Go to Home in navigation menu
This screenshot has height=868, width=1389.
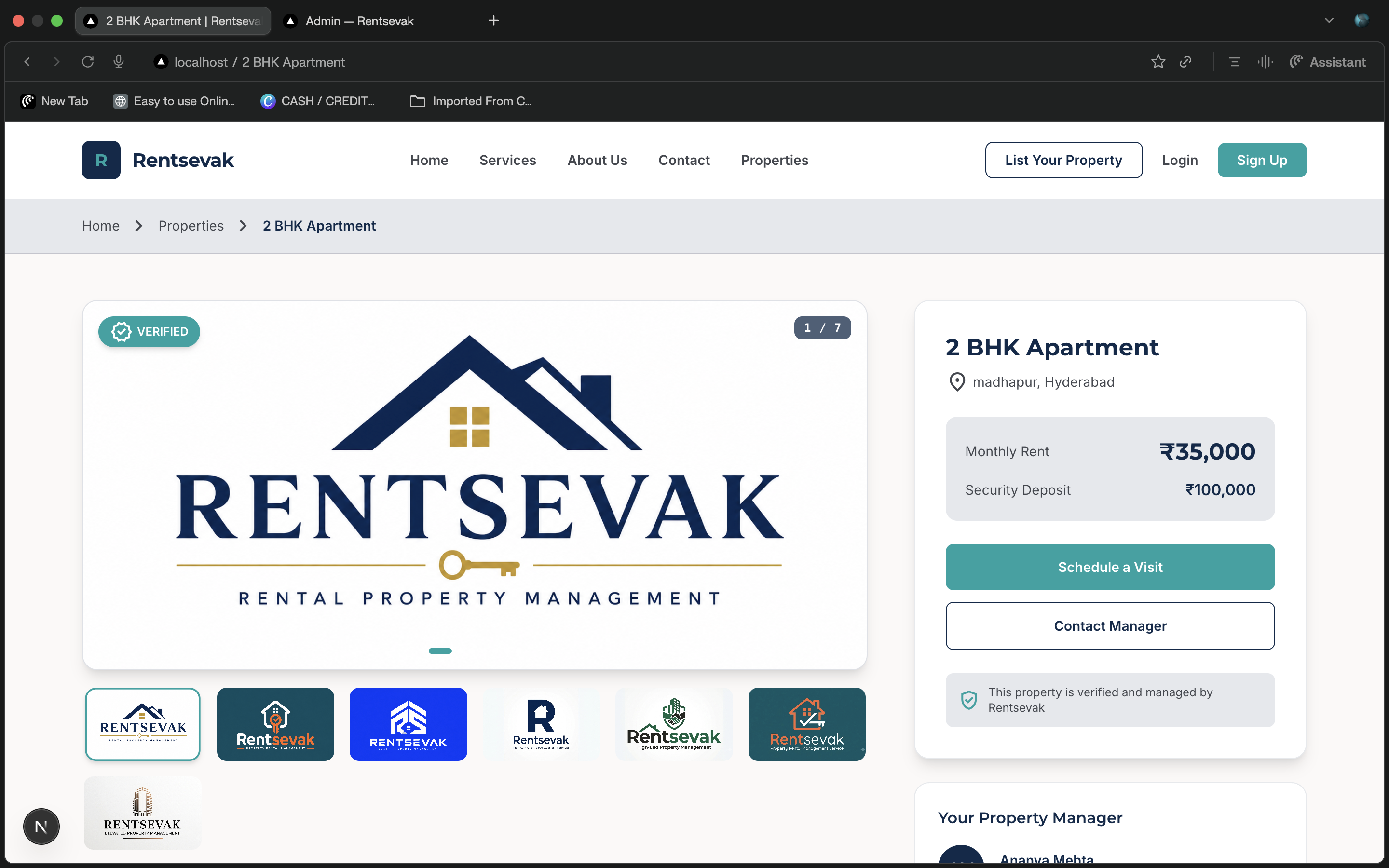[429, 160]
